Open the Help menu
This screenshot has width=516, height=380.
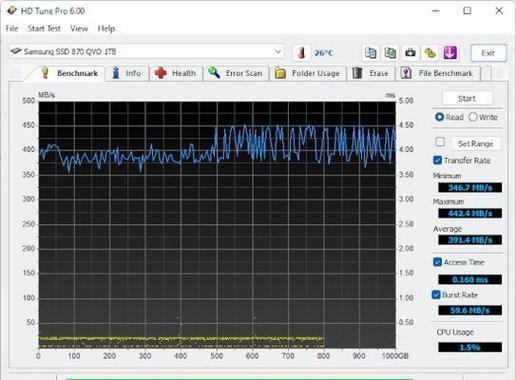point(106,29)
